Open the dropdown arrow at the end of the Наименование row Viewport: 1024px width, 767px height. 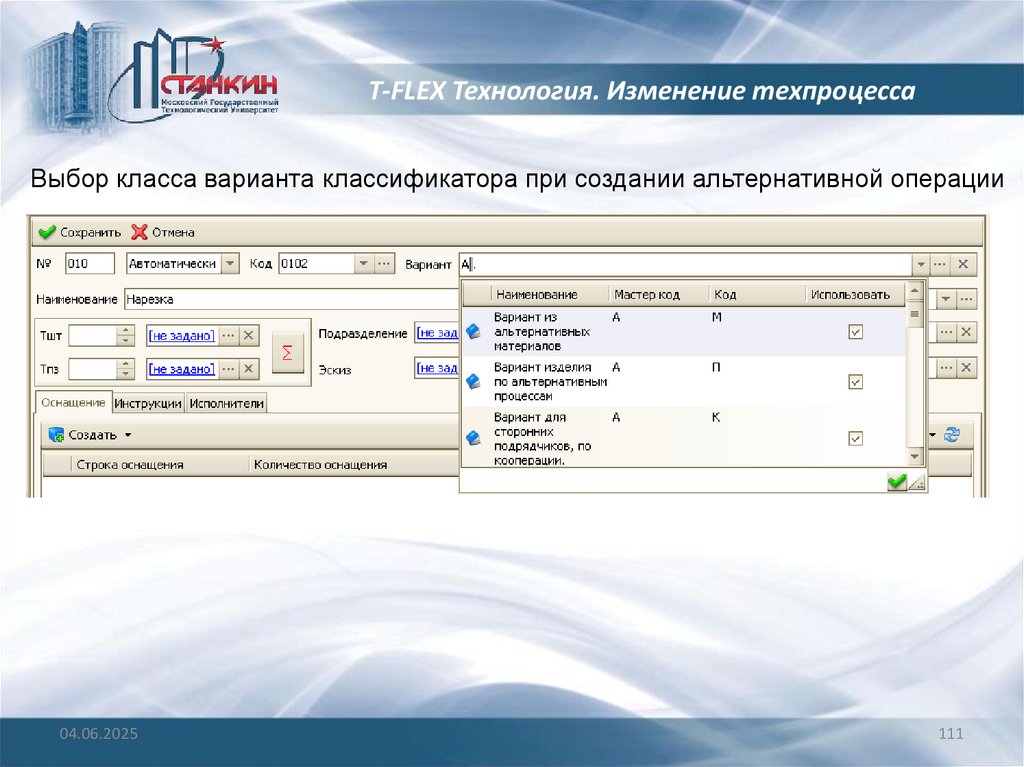pyautogui.click(x=946, y=299)
